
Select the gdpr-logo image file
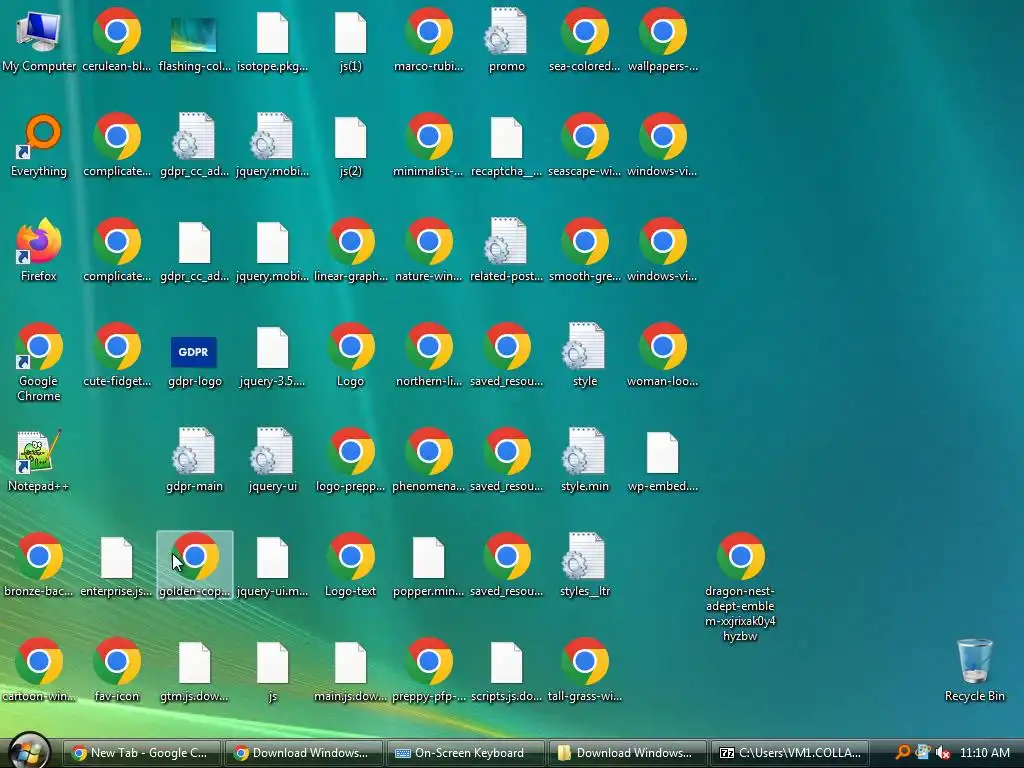195,362
